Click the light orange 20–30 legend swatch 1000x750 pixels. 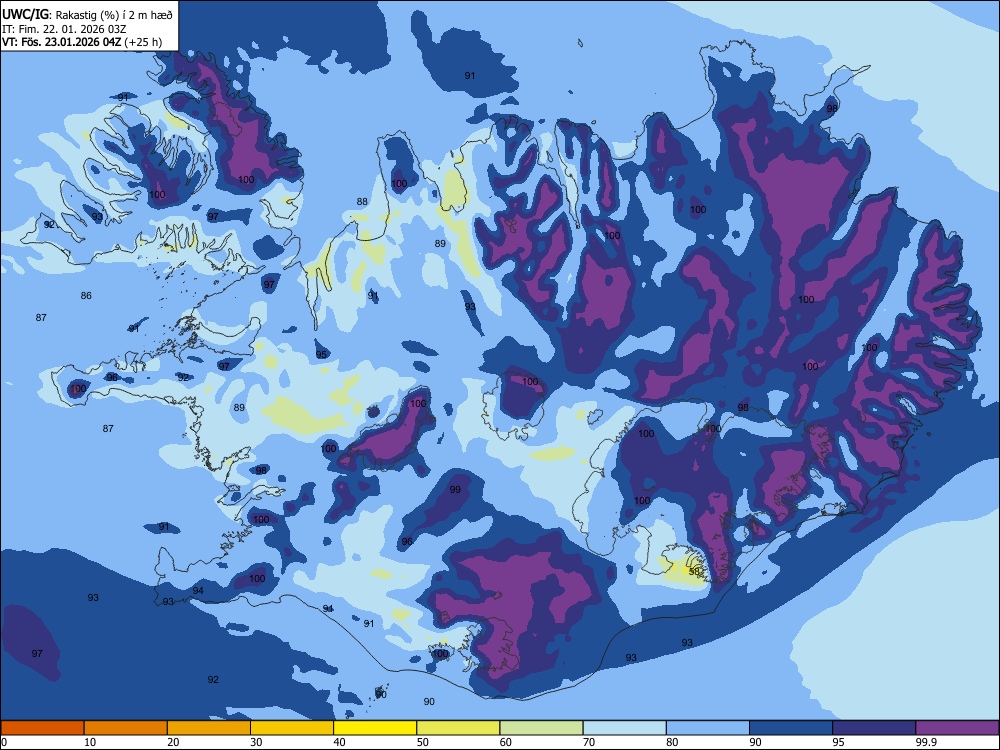tap(209, 728)
